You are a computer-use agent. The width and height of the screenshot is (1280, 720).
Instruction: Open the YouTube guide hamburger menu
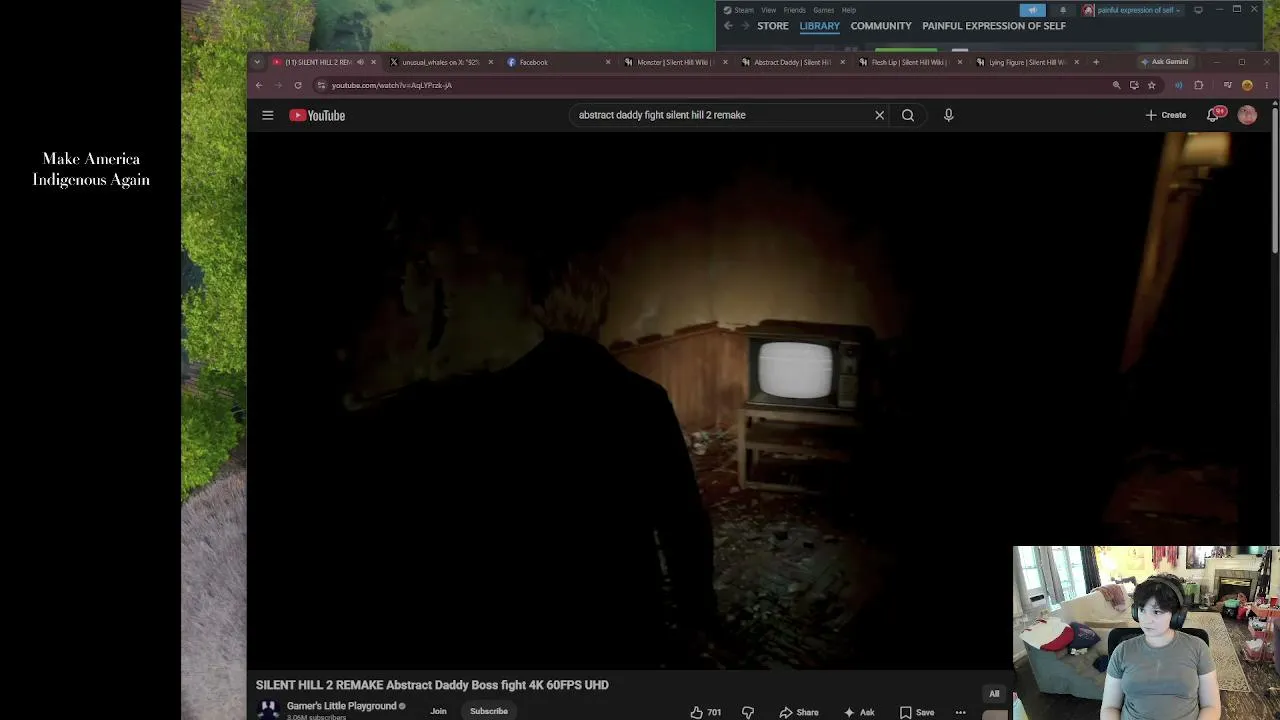click(268, 115)
